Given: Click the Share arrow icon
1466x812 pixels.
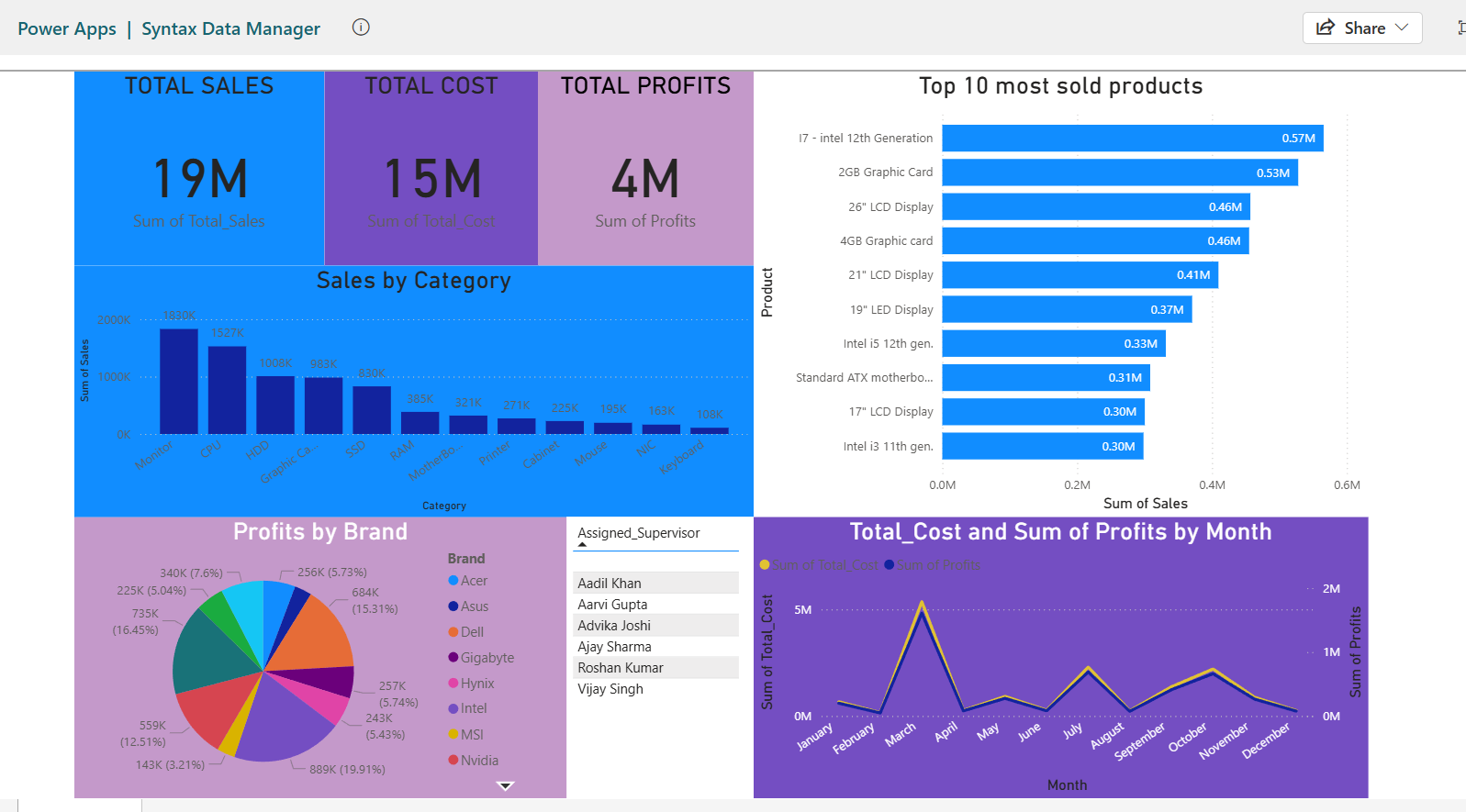Looking at the screenshot, I should click(x=1325, y=28).
